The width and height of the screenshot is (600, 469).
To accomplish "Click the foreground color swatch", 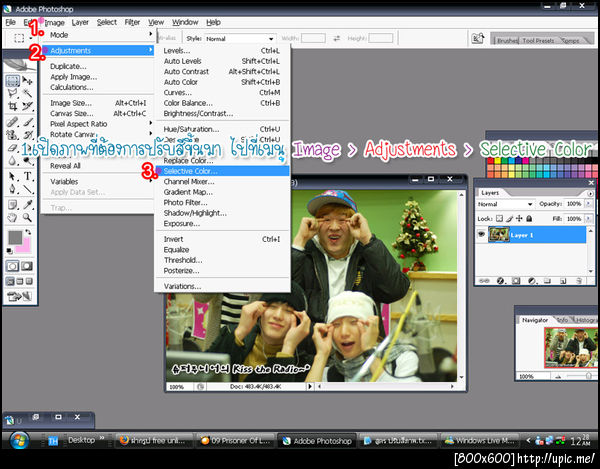I will (x=15, y=238).
